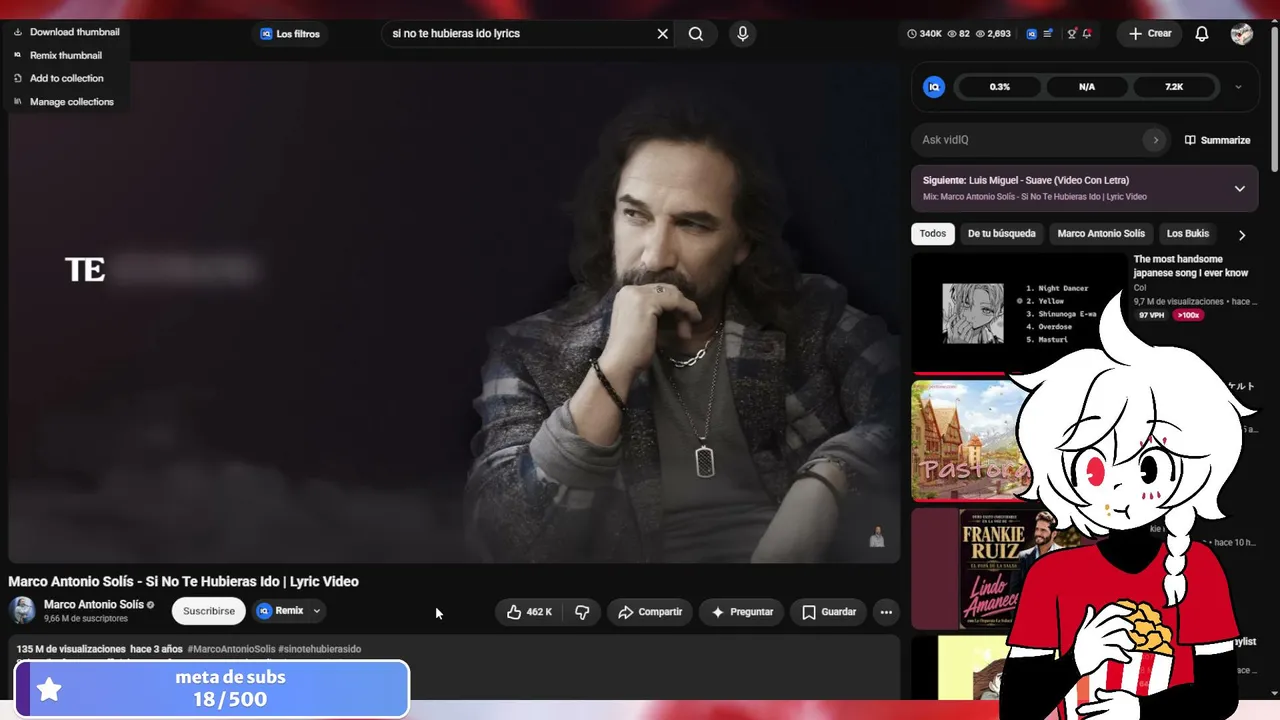This screenshot has height=720, width=1280.
Task: Click the 7.2K vidIQ stat pill
Action: click(x=1174, y=87)
